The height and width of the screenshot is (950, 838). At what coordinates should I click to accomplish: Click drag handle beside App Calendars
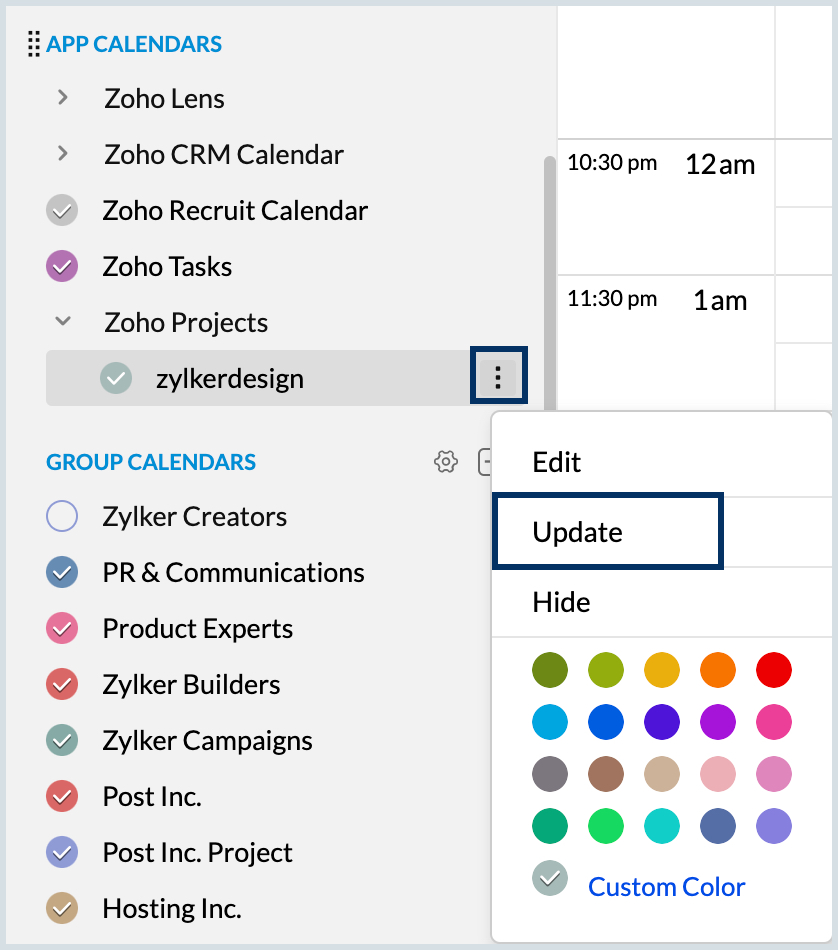coord(34,44)
